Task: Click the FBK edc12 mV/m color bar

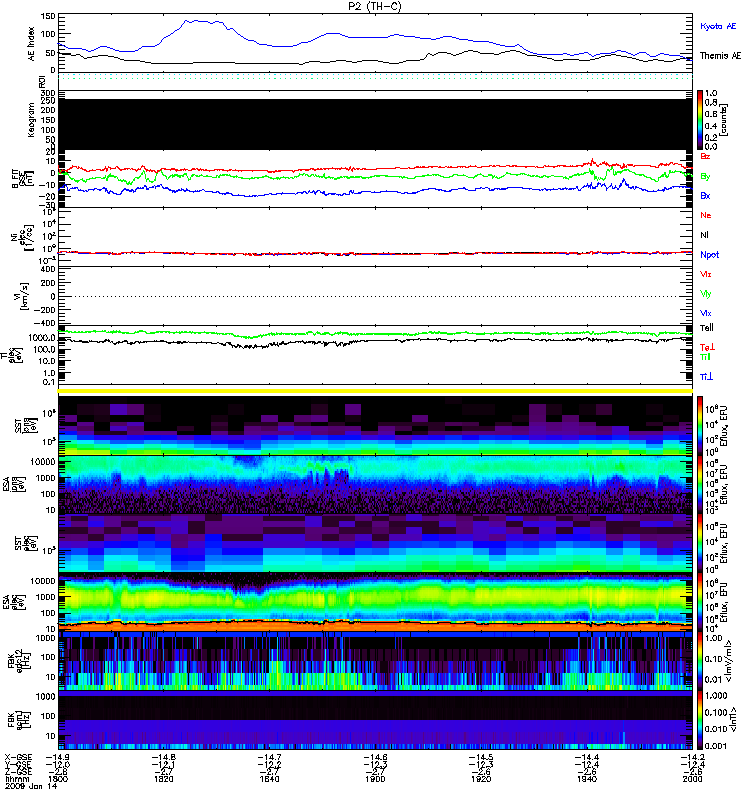Action: tap(700, 662)
